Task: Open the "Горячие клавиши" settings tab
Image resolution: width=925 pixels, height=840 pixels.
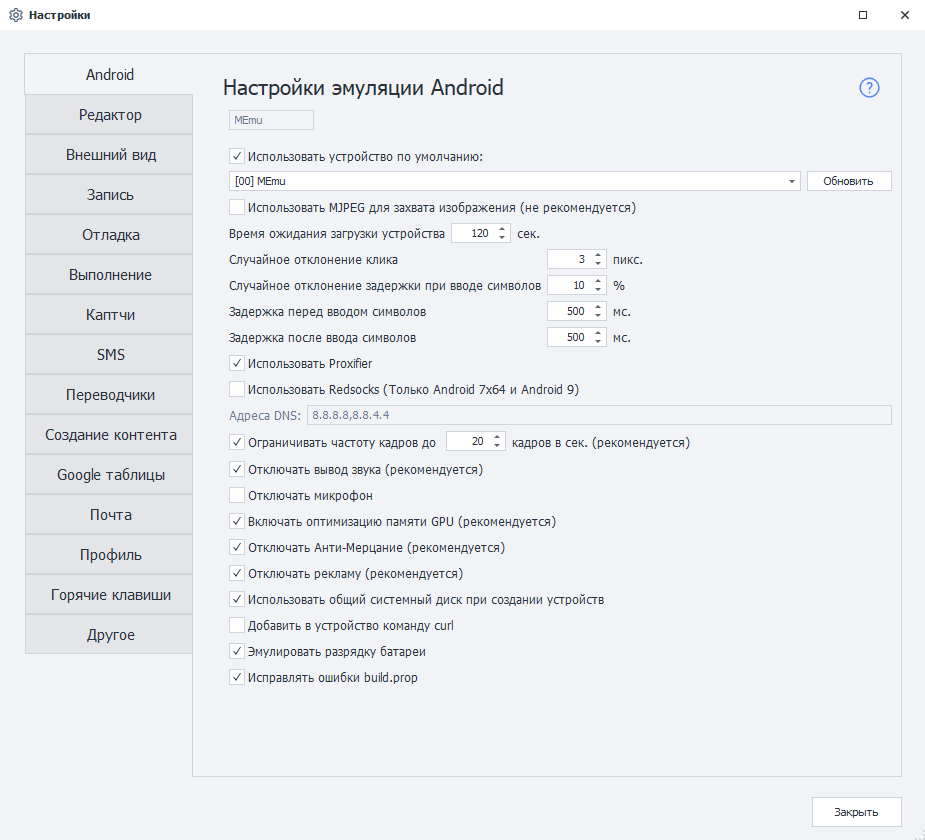Action: (x=108, y=594)
